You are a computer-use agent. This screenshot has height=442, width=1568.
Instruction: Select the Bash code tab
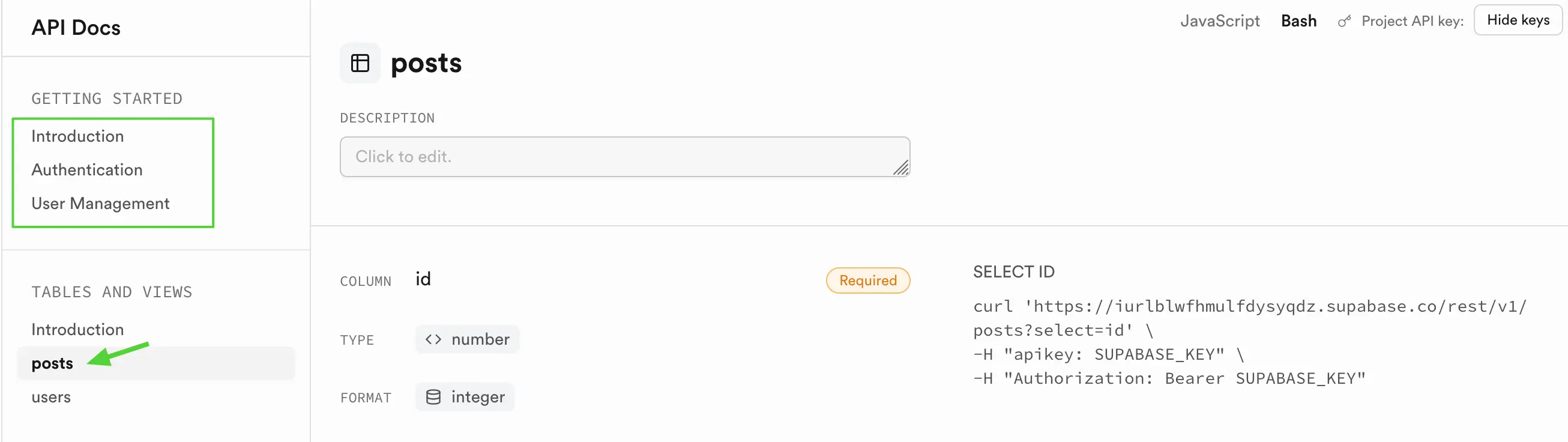pos(1298,20)
